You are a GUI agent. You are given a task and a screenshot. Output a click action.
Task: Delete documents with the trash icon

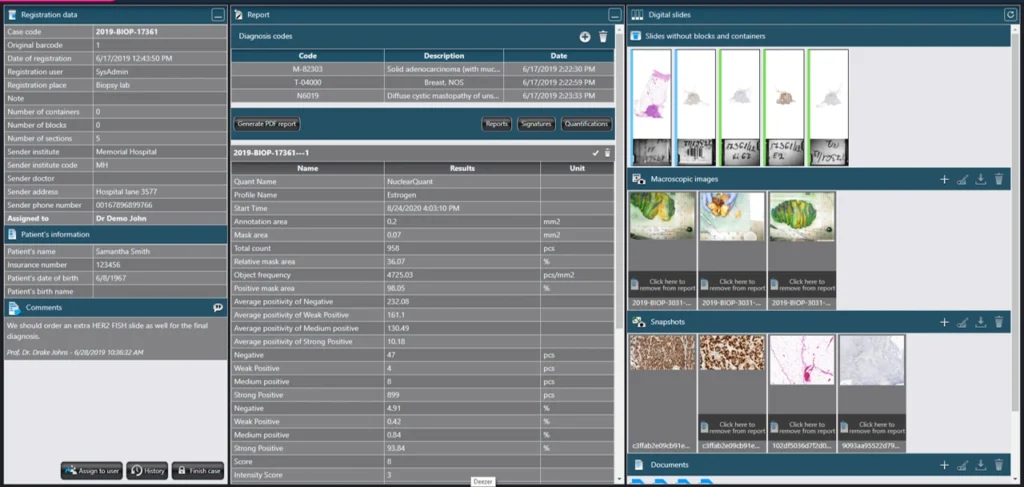point(999,465)
